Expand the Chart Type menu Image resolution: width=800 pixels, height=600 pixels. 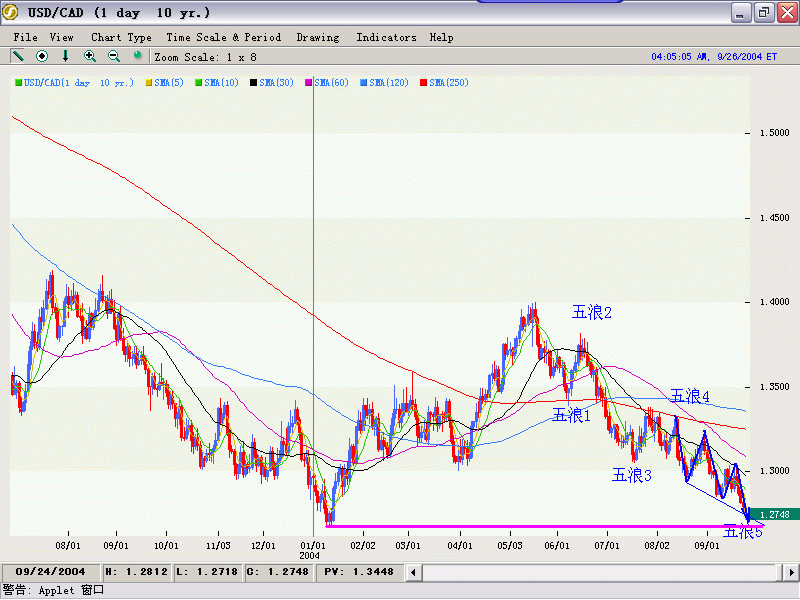pyautogui.click(x=121, y=37)
